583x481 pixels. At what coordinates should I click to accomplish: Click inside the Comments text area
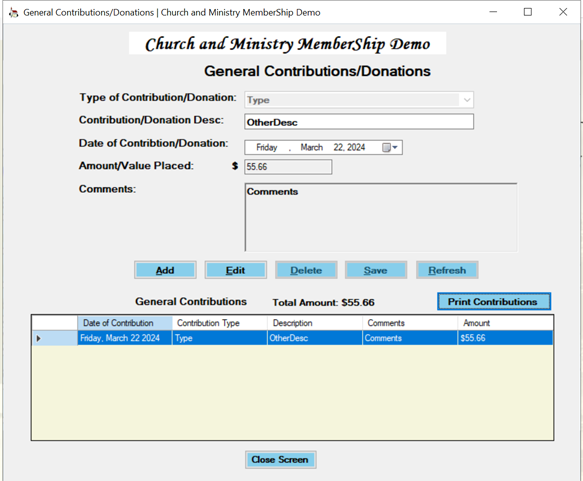381,217
